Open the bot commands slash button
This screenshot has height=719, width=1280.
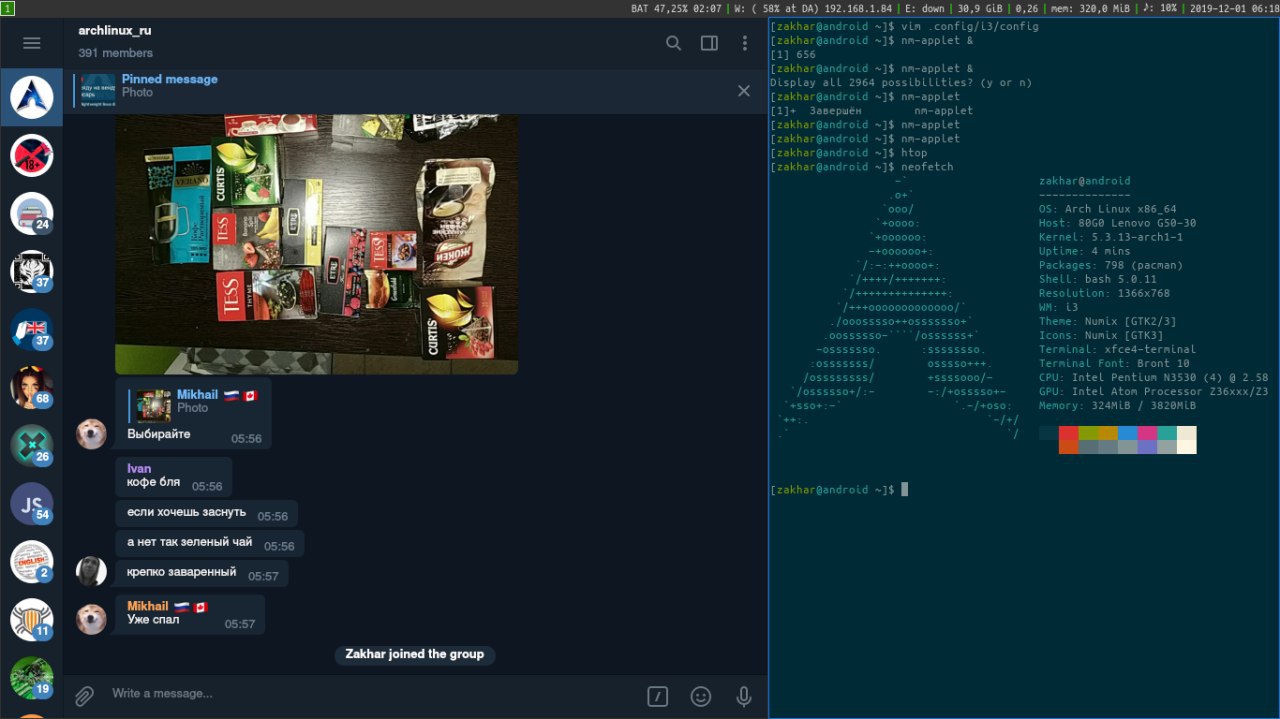[x=657, y=696]
